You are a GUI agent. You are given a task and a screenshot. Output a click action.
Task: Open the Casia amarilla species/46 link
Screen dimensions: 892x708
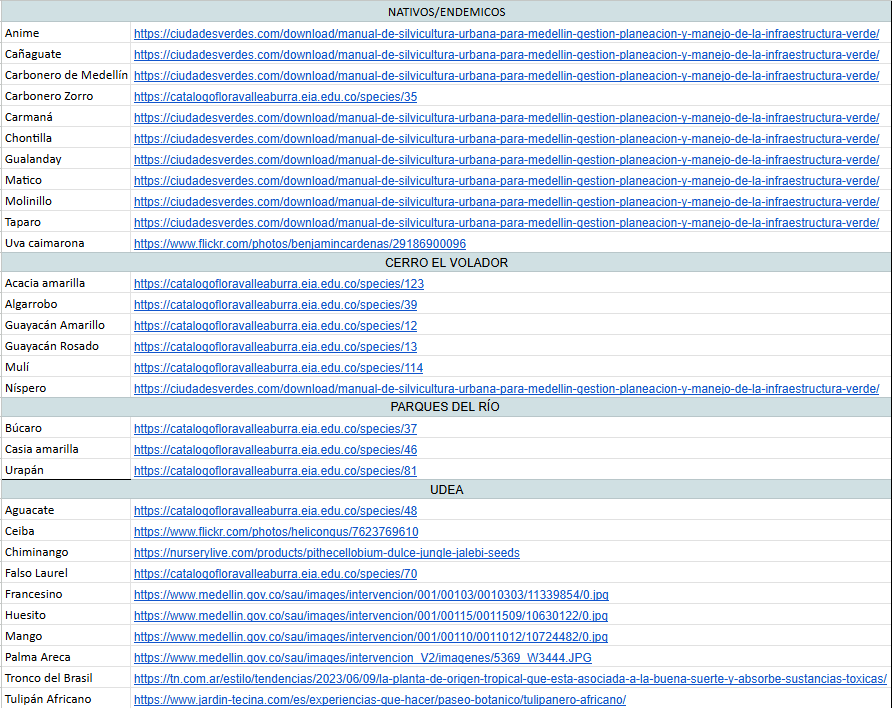[x=275, y=449]
